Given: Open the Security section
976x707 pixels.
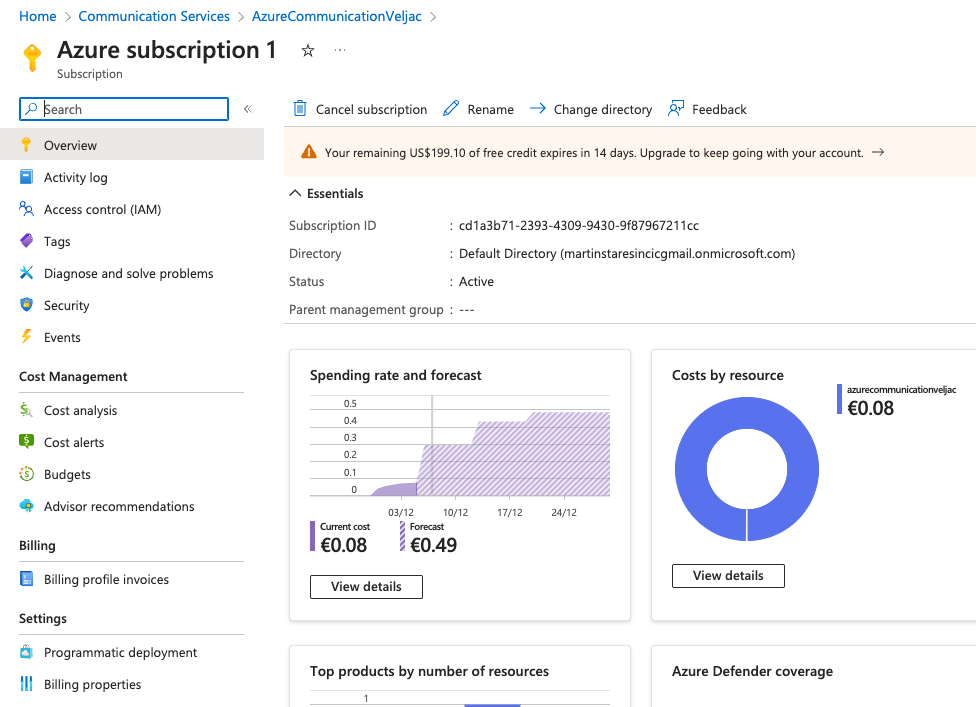Looking at the screenshot, I should 67,305.
